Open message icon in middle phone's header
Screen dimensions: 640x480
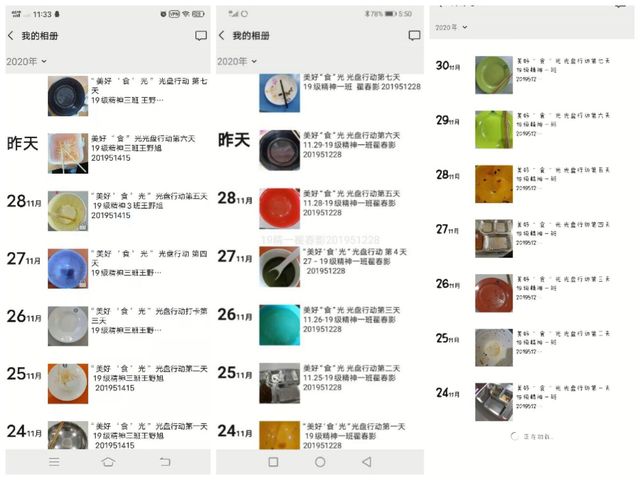coord(412,35)
